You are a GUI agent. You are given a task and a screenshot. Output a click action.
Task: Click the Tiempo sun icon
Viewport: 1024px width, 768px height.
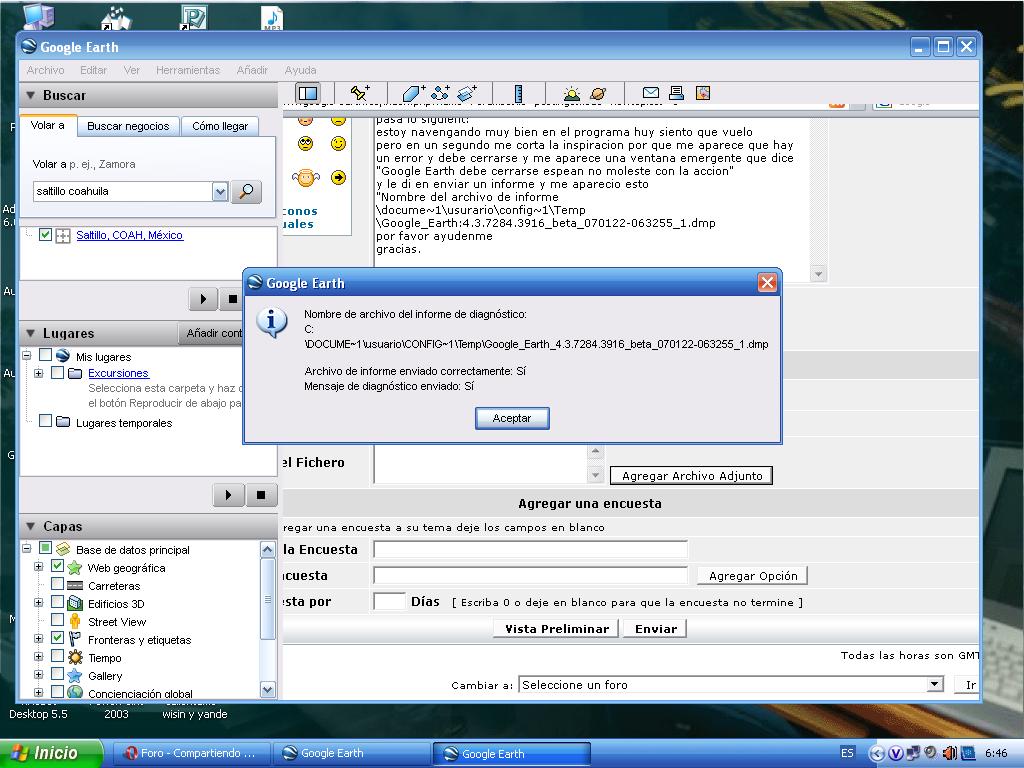point(75,657)
